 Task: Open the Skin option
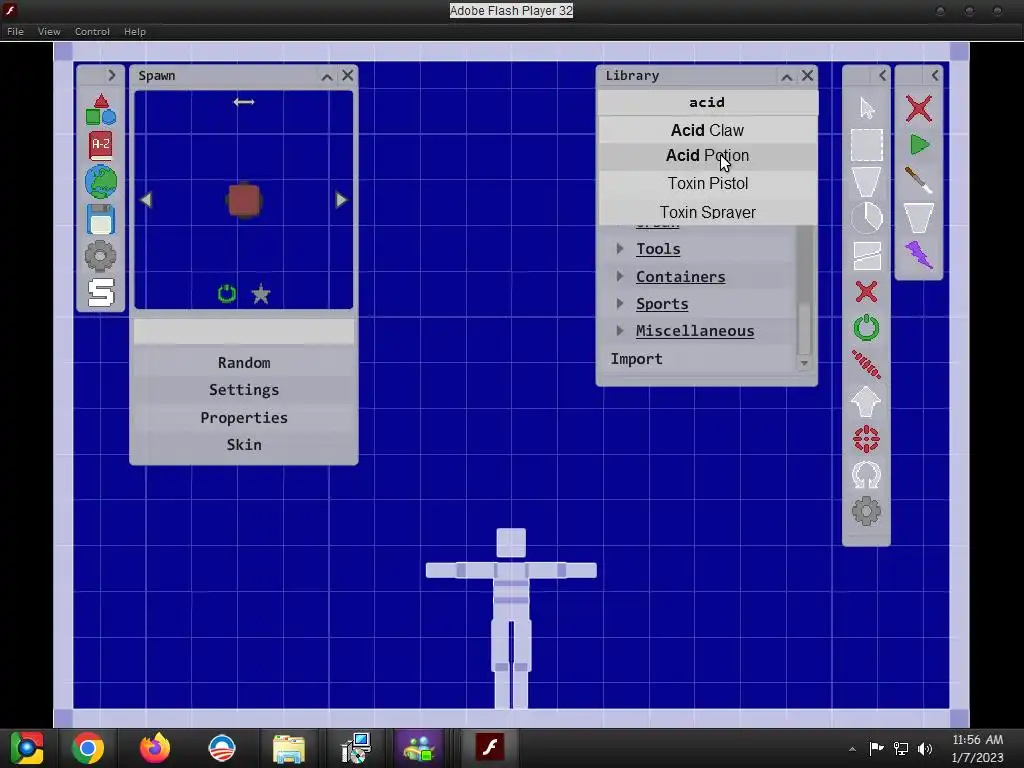[x=244, y=445]
